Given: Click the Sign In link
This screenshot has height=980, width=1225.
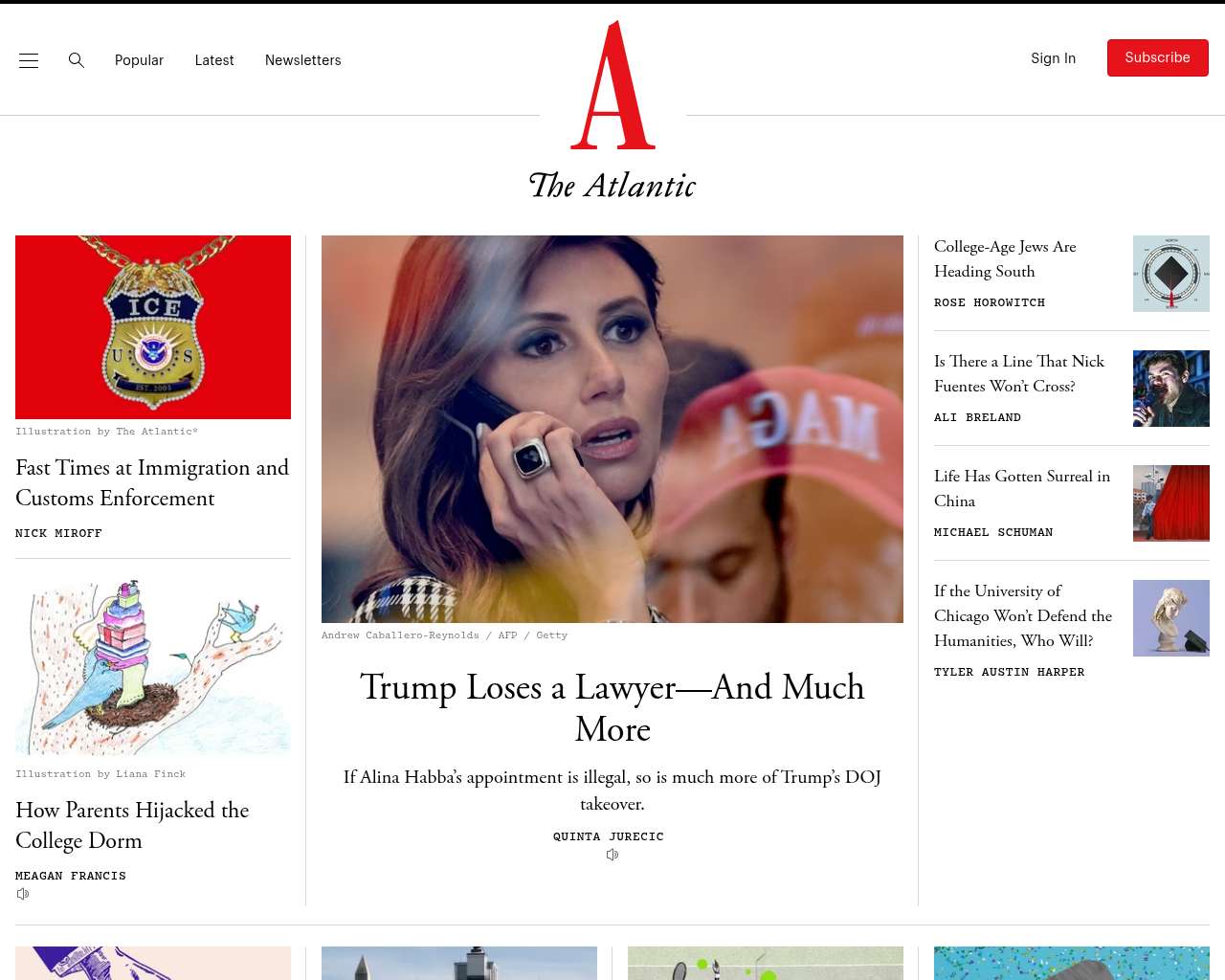Looking at the screenshot, I should (1053, 58).
